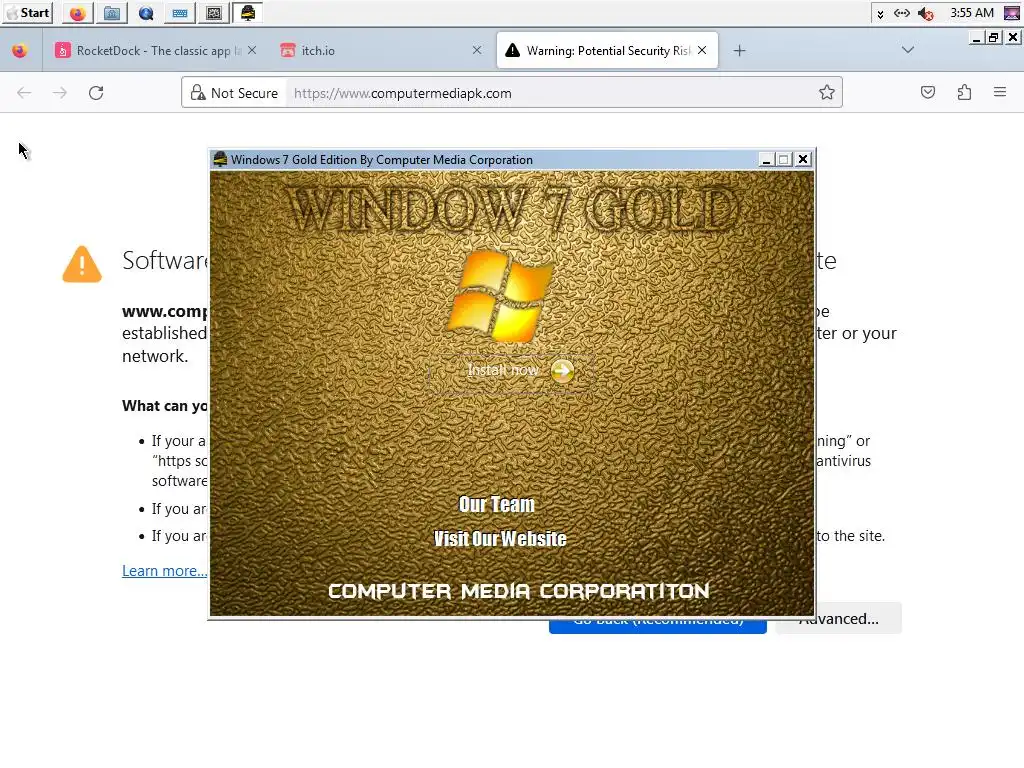
Task: Close the Windows 7 Gold installer window
Action: click(x=803, y=159)
